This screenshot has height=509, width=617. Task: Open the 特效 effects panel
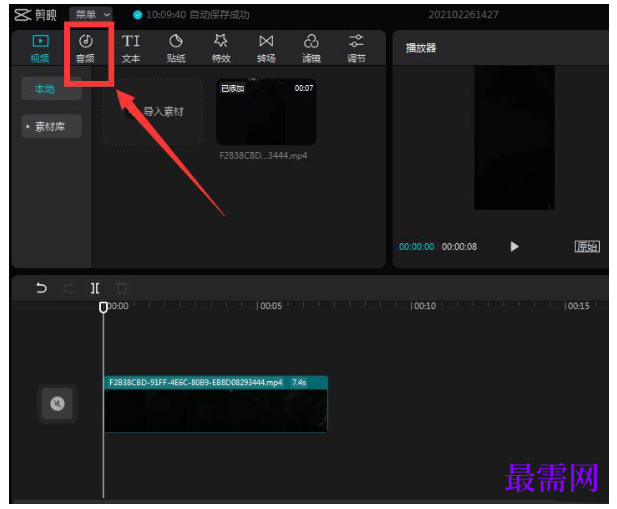(x=221, y=49)
